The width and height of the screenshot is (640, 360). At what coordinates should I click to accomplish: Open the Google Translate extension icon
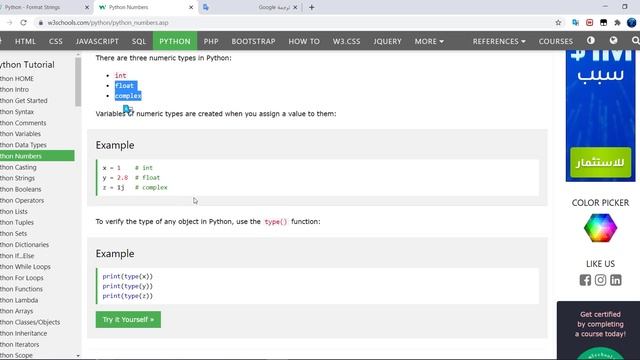click(576, 23)
